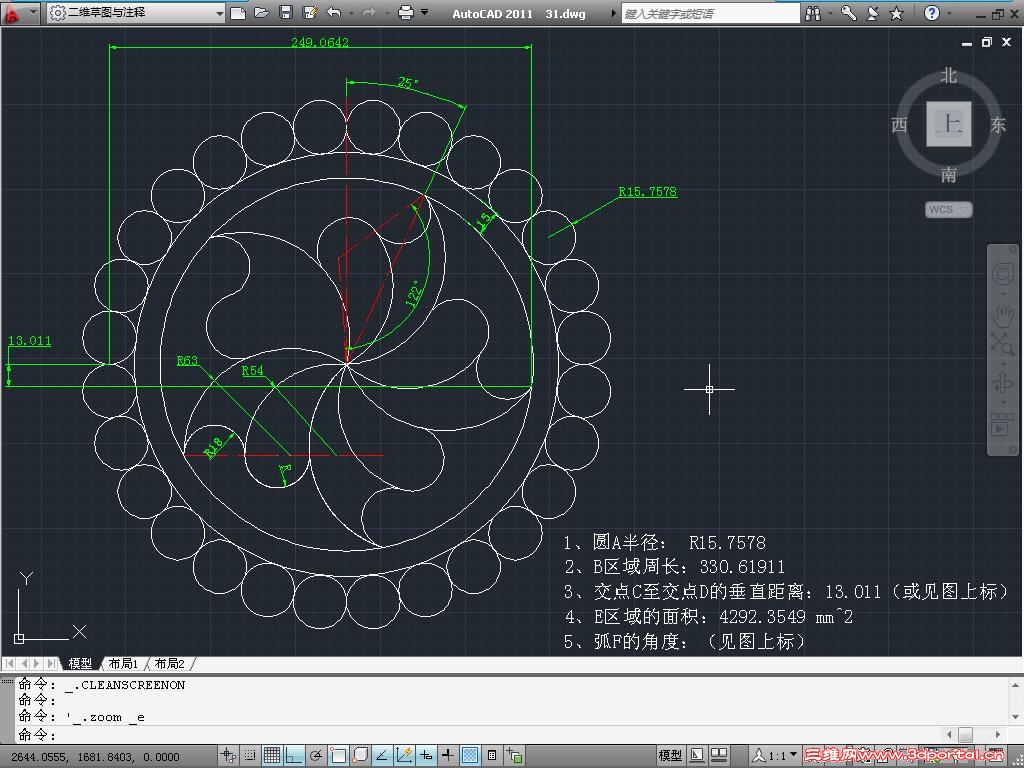This screenshot has height=768, width=1024.
Task: Switch to the 布局1 layout tab
Action: point(123,664)
